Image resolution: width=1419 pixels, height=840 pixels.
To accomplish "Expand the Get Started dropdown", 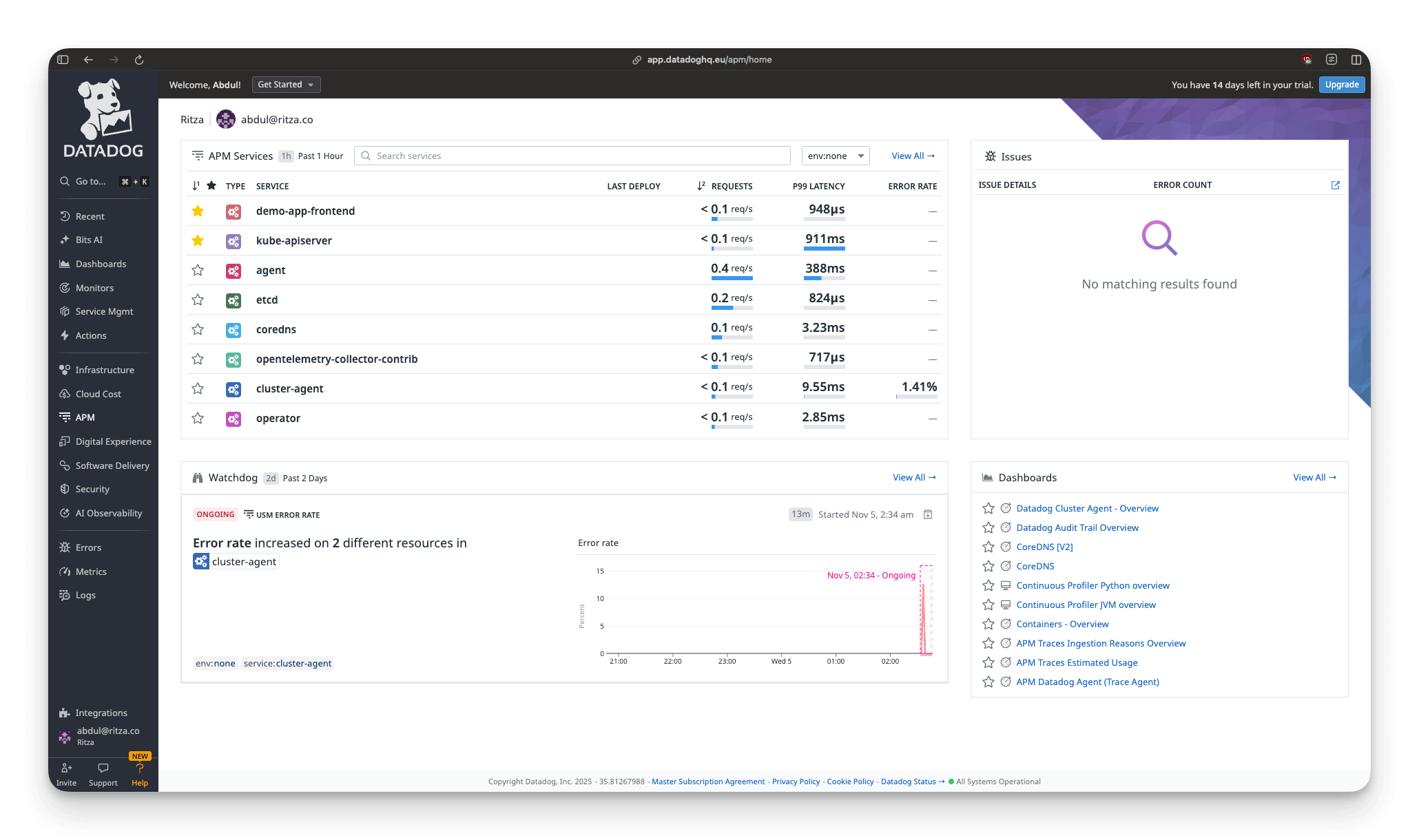I will [286, 85].
